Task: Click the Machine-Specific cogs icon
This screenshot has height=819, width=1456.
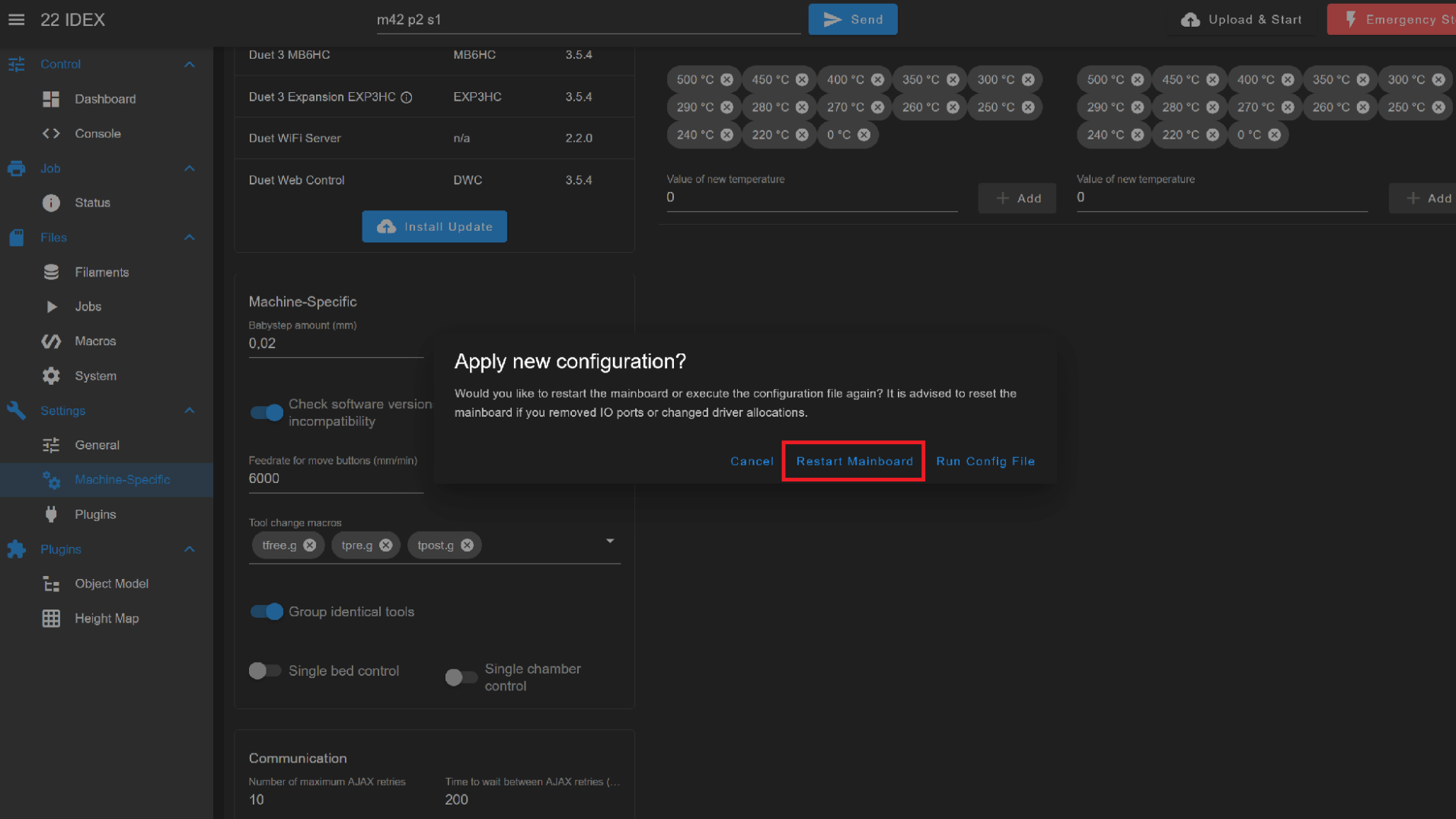Action: [51, 480]
